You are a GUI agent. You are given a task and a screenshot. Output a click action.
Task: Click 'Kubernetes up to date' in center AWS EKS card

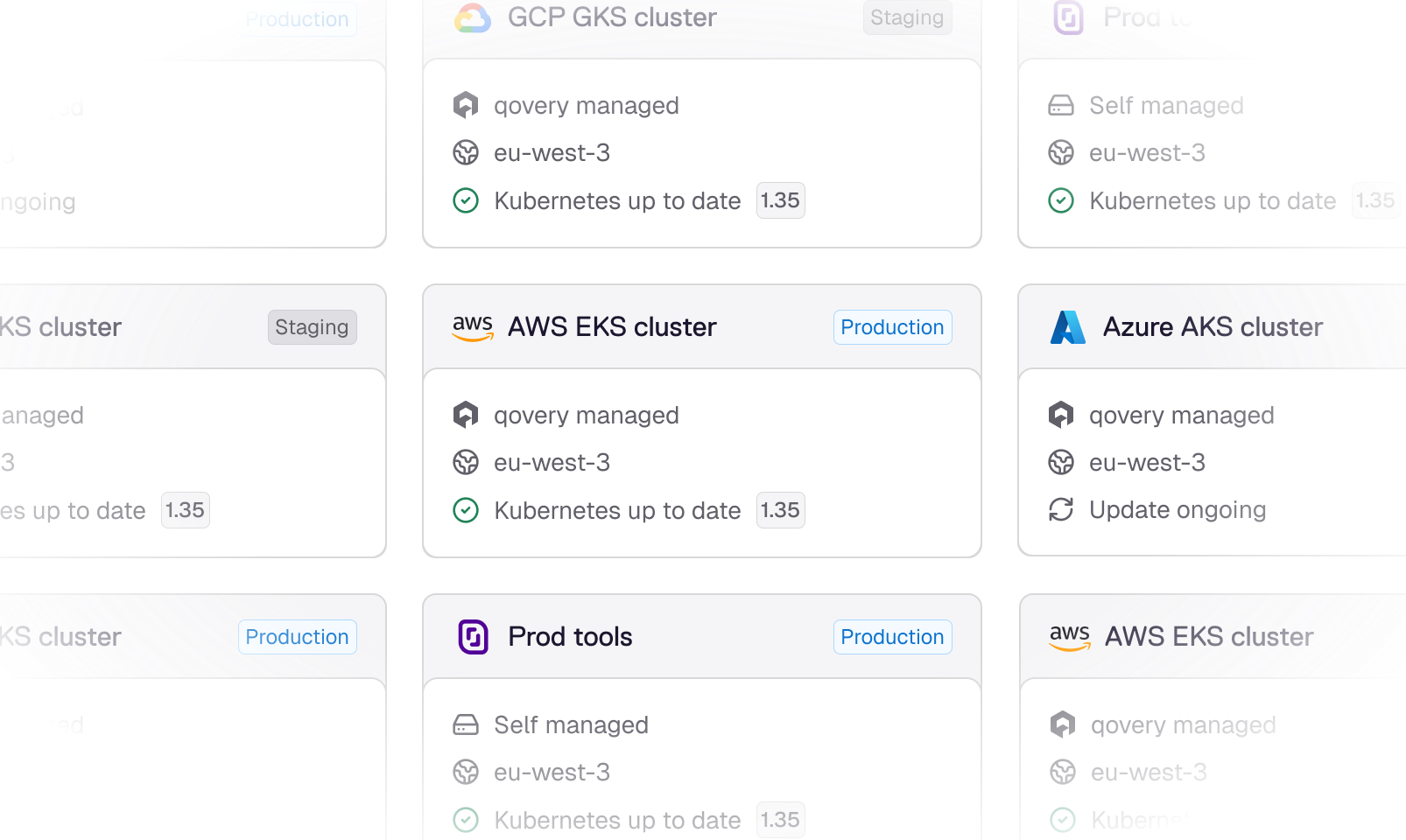[617, 511]
